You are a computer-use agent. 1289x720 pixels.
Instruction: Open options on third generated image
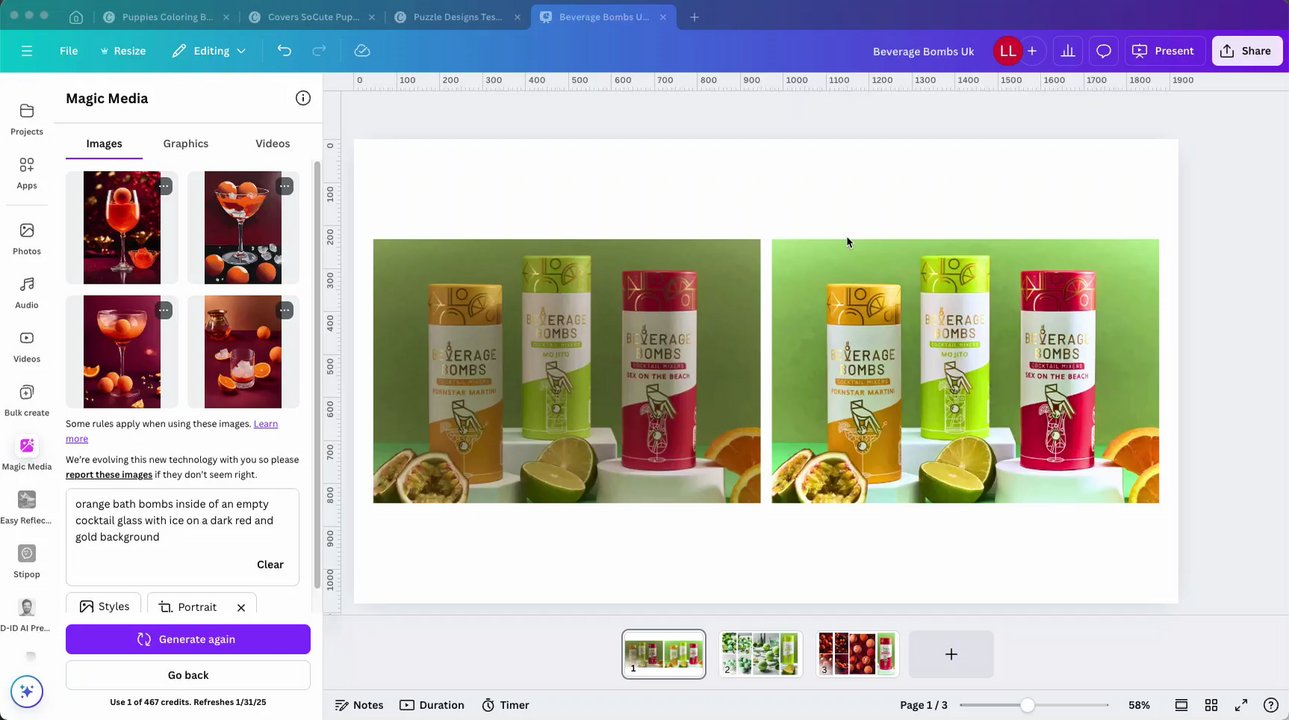pyautogui.click(x=164, y=310)
